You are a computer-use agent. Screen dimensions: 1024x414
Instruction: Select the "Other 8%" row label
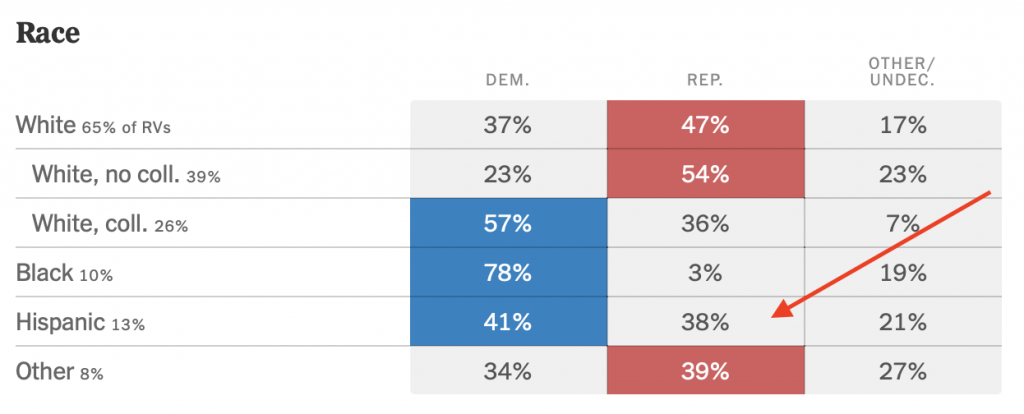click(x=60, y=372)
